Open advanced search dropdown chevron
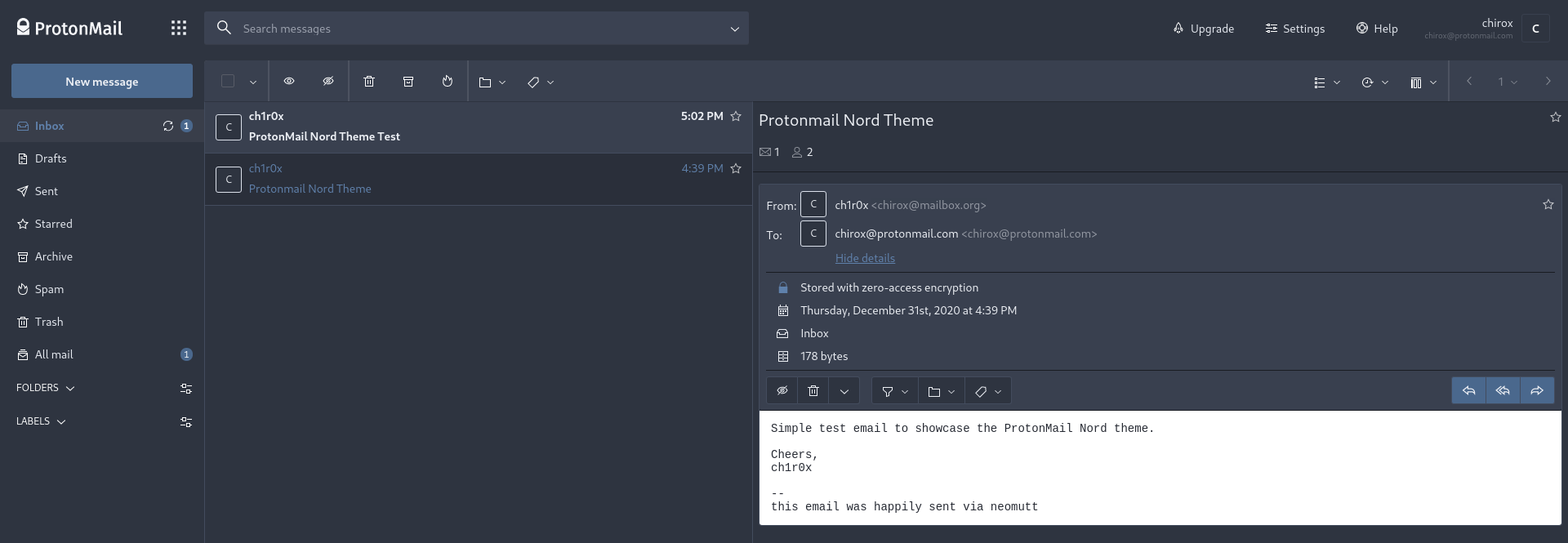1568x543 pixels. [x=735, y=29]
